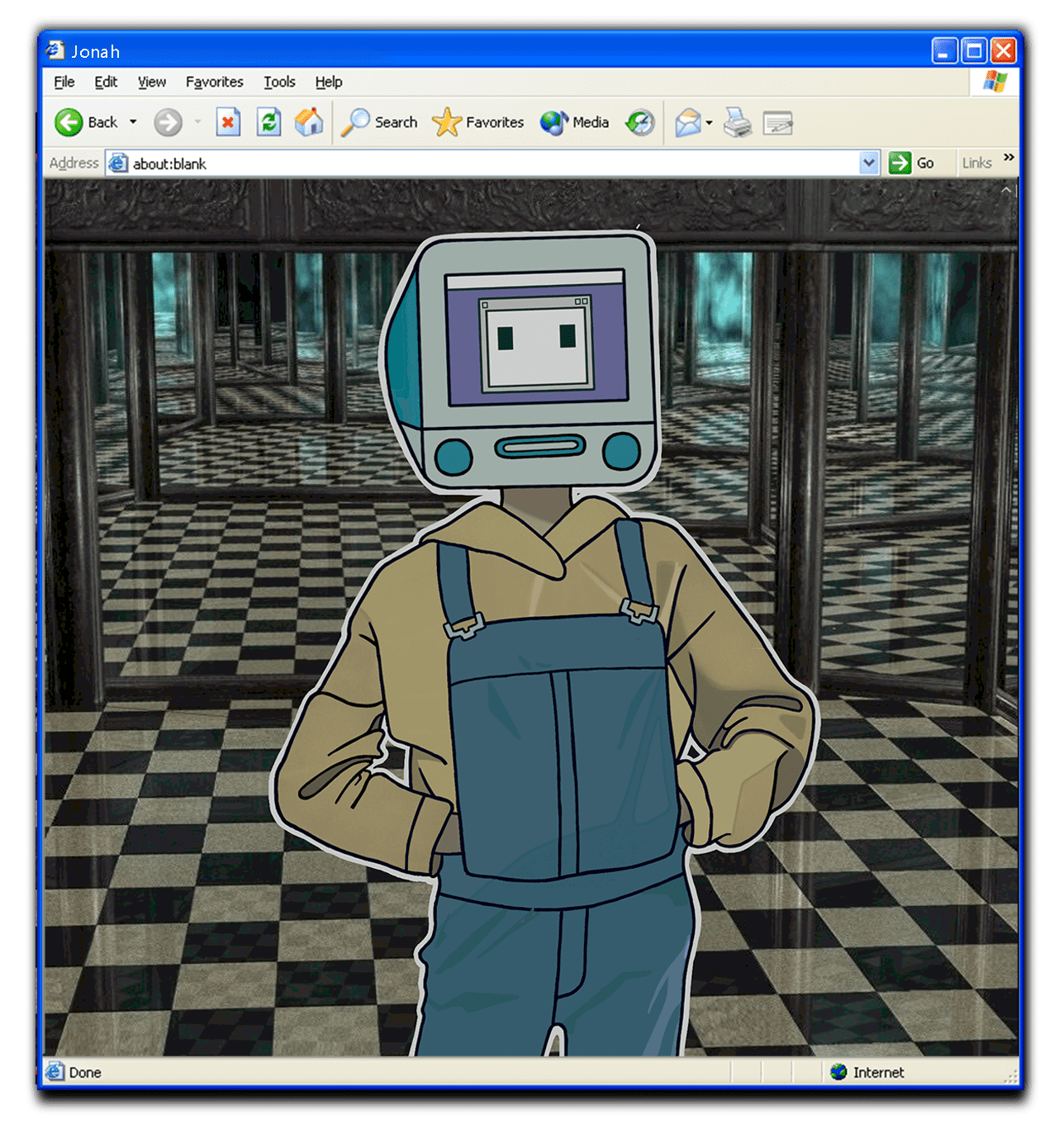Screen dimensions: 1064x1143
Task: Click the Print printer icon
Action: point(738,122)
